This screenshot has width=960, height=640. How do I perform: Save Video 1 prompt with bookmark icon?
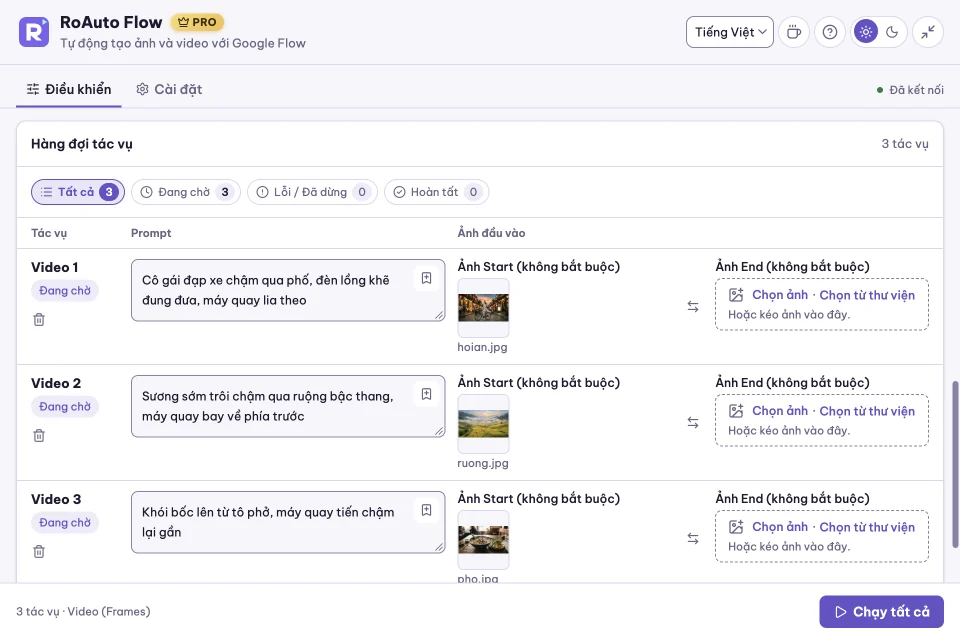427,278
